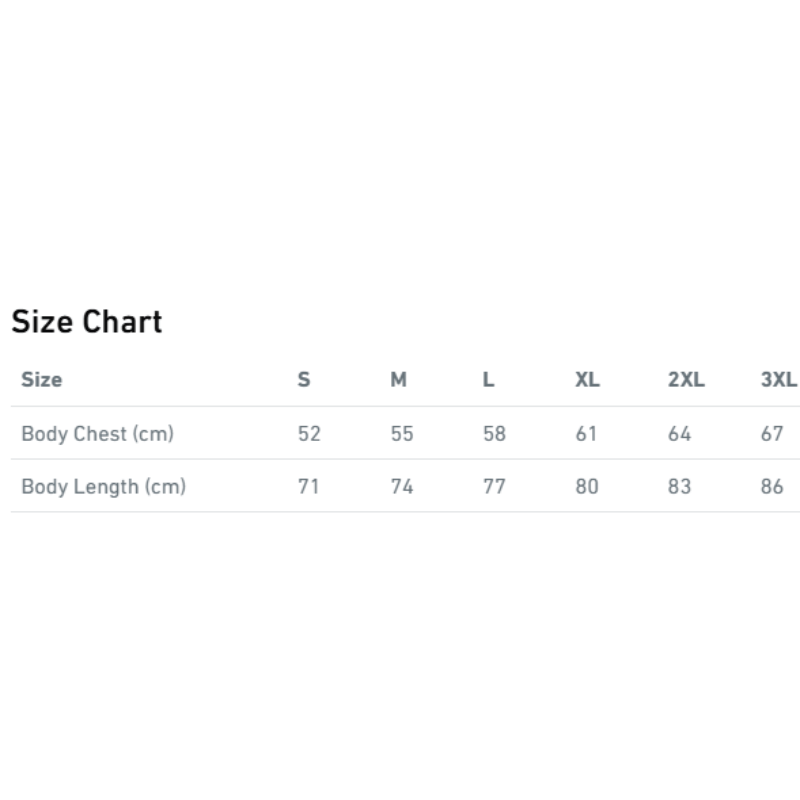Click the chest value 55 for size M
Image resolution: width=800 pixels, height=800 pixels.
[x=402, y=434]
